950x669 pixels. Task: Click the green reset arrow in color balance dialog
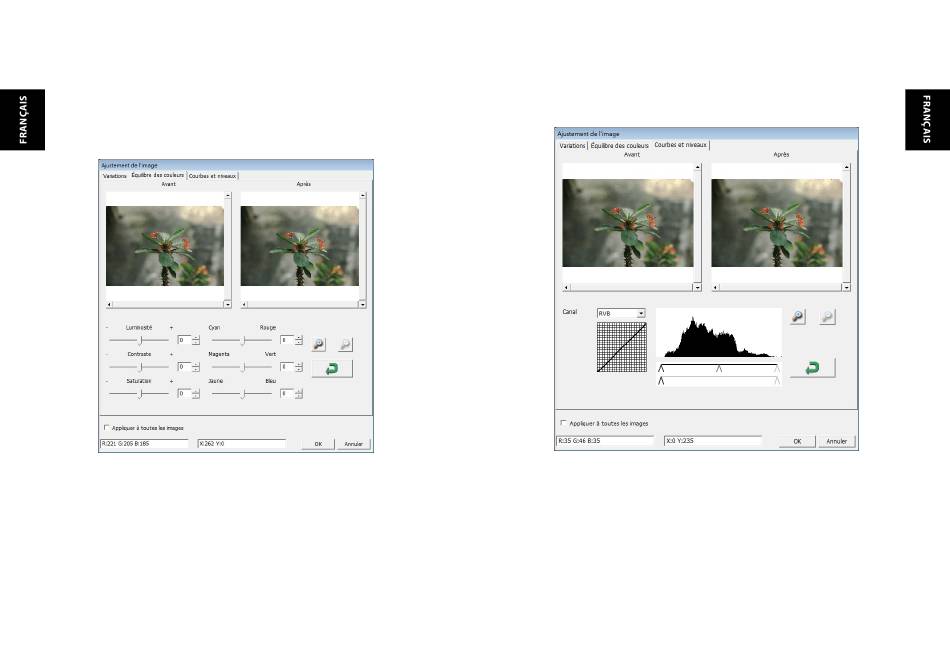[332, 368]
